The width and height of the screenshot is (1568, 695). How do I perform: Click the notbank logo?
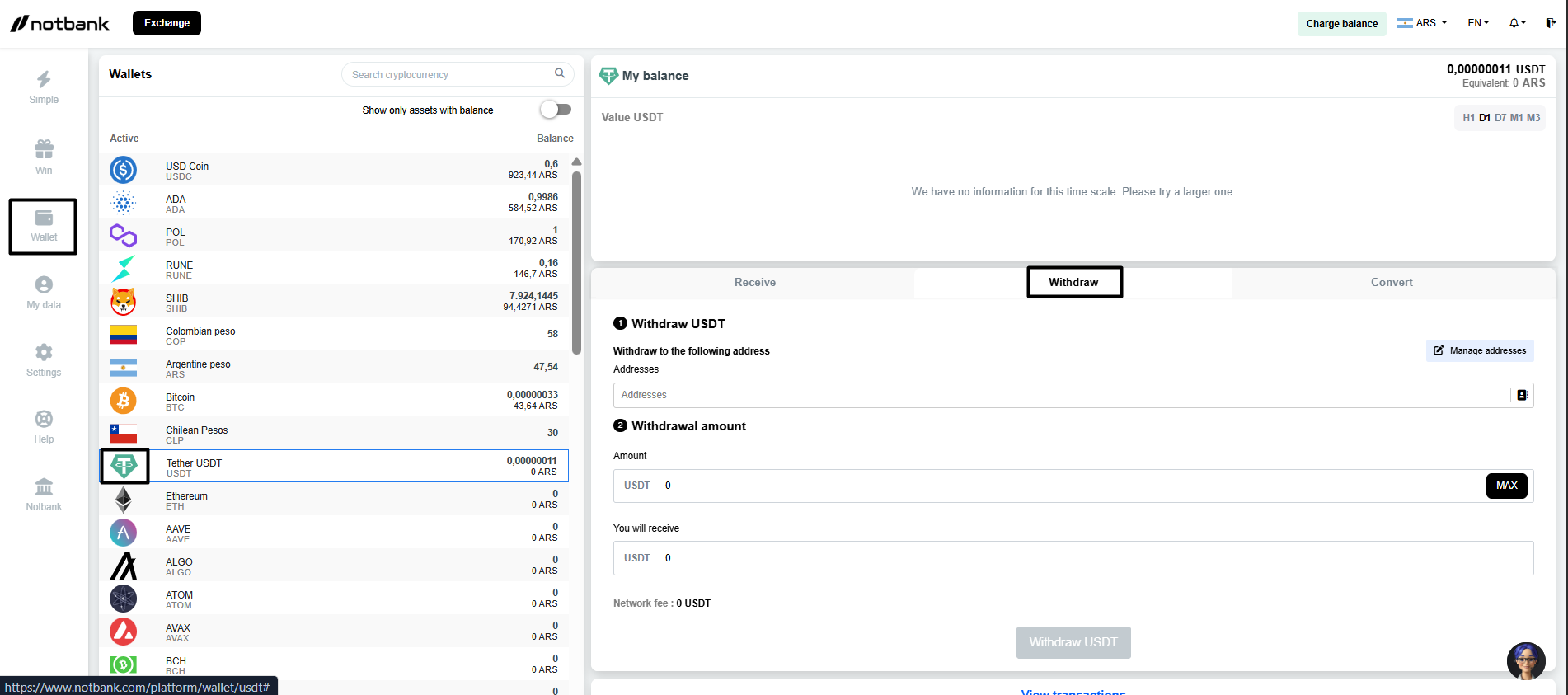point(59,23)
